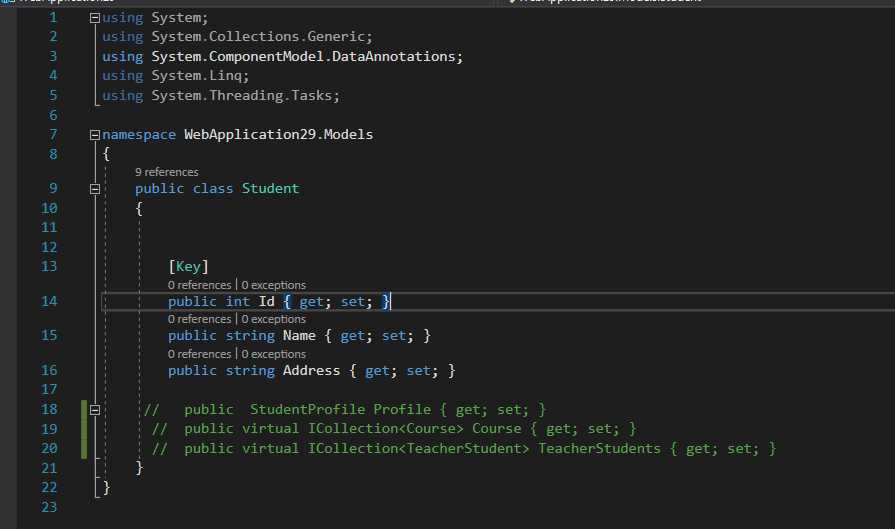Click 'ICollection<TeacherStudent>' type in line 20

click(418, 449)
